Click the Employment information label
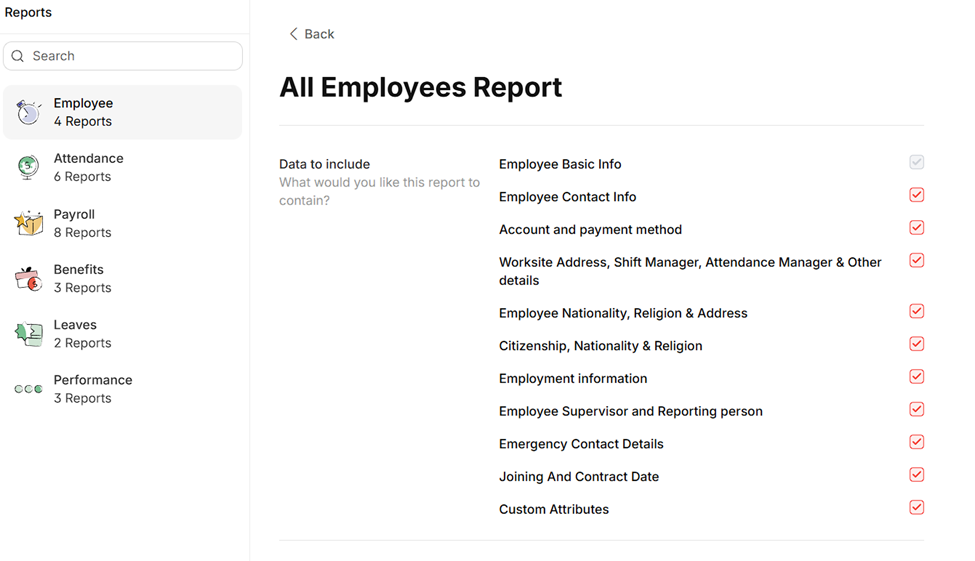Viewport: 975px width, 561px height. coord(573,379)
